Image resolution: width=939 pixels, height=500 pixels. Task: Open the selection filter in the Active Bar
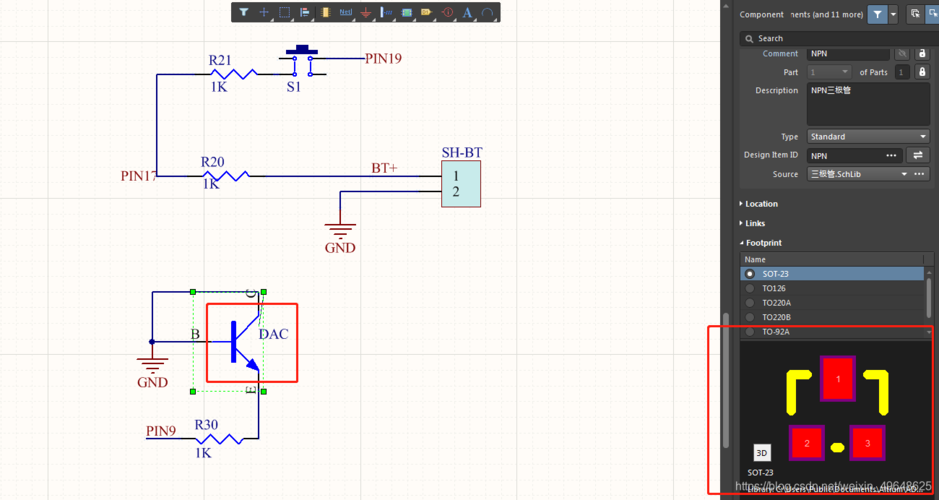click(x=244, y=12)
